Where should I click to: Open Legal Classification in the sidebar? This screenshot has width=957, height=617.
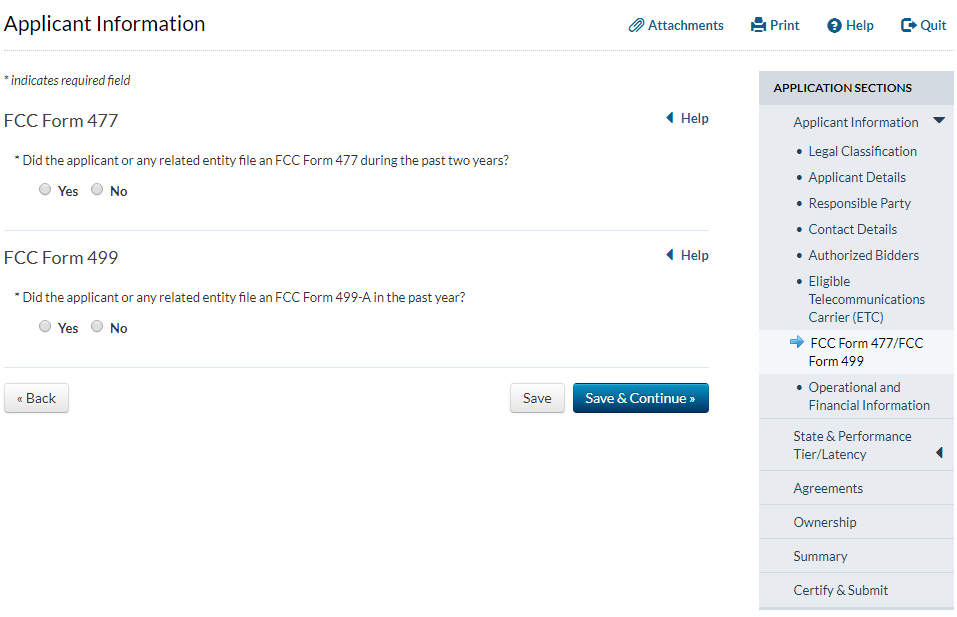[x=862, y=151]
